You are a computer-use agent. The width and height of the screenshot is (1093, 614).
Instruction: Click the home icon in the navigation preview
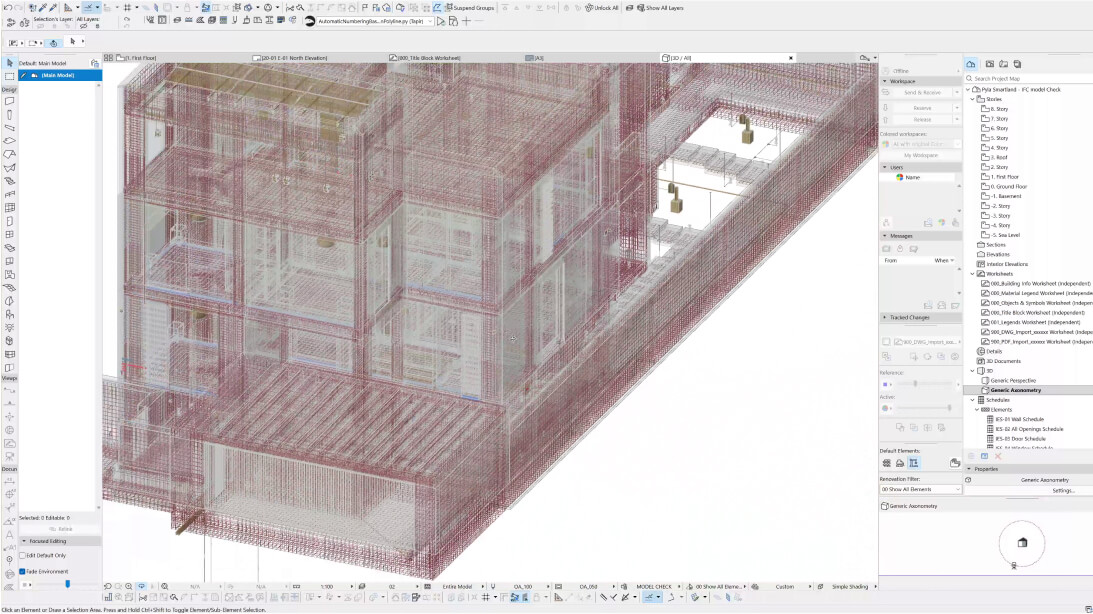tap(1022, 543)
